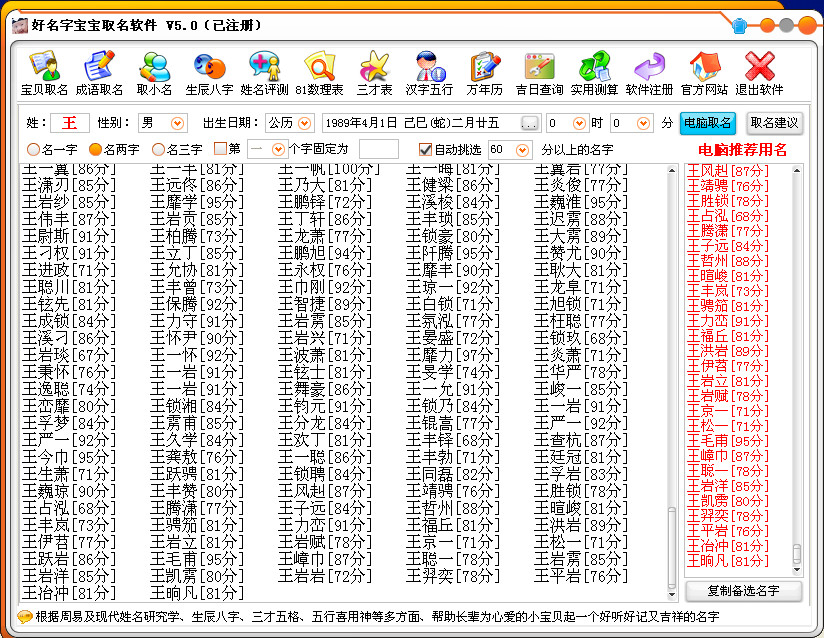Screen dimensions: 824x638
Task: Open 吉日查询 lucky day lookup
Action: [x=540, y=71]
